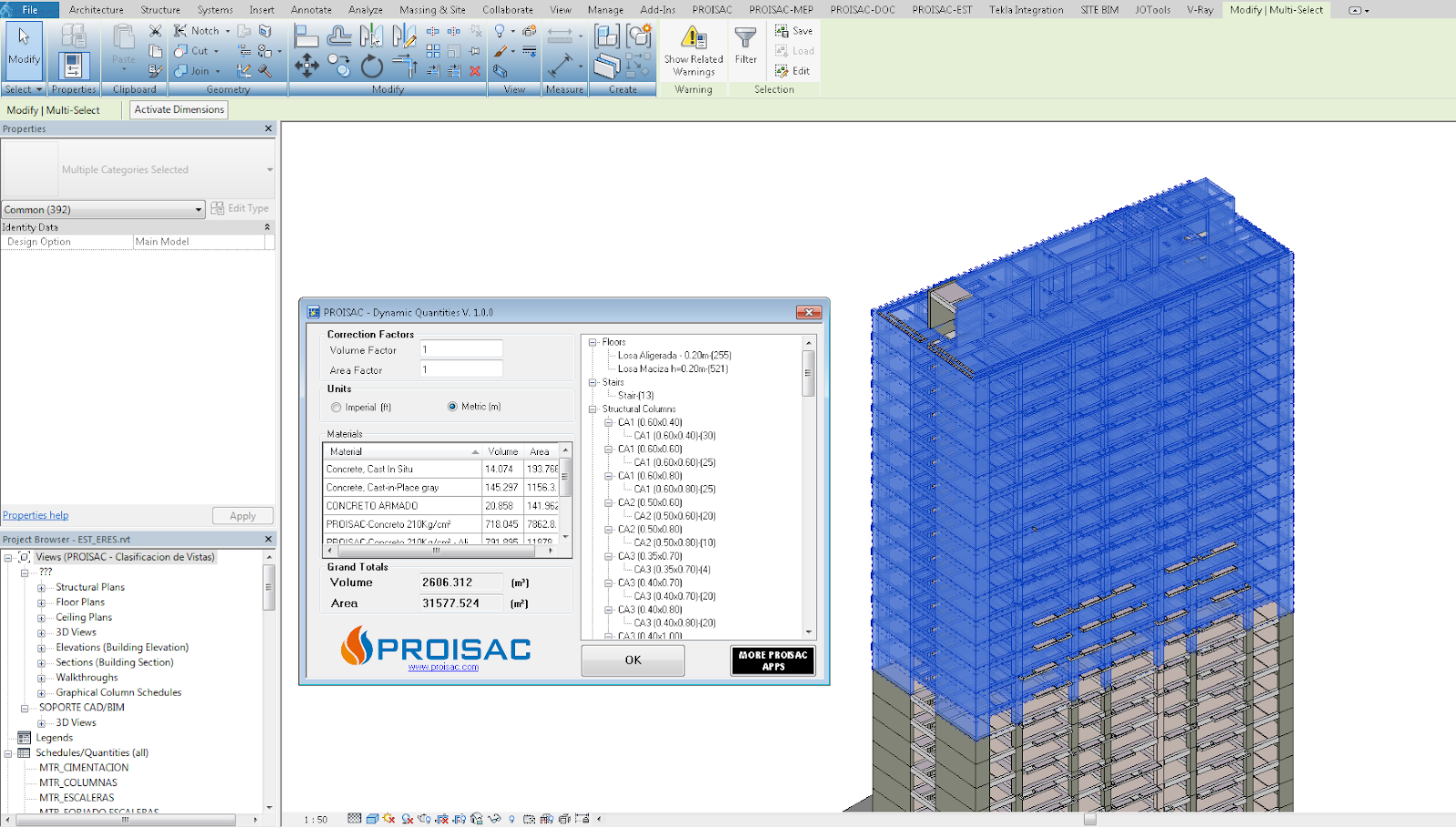
Task: Open the Properties palette ribbon button
Action: click(x=74, y=66)
